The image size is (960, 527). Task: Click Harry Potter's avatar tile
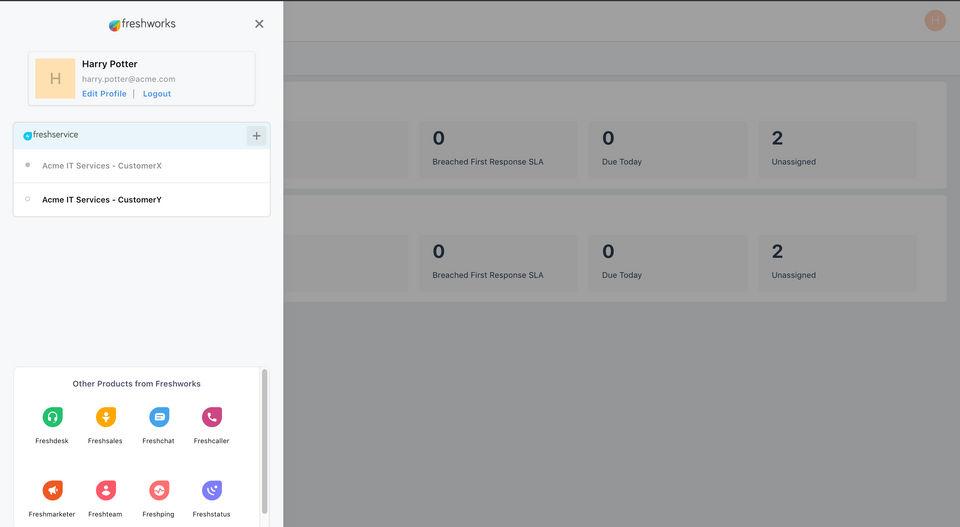(x=55, y=78)
